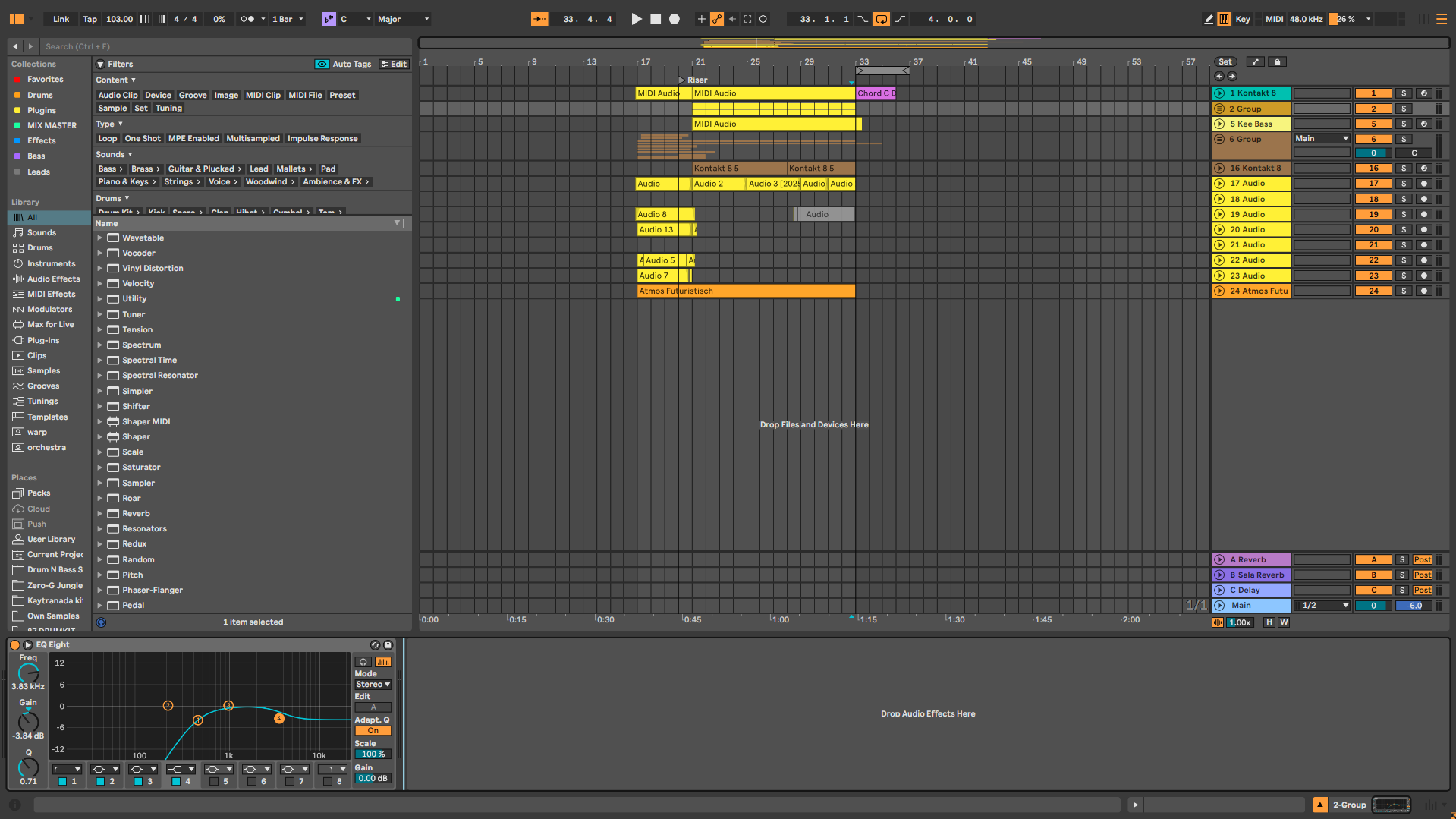This screenshot has width=1456, height=819.
Task: Expand the Reverb folder in browser
Action: (99, 514)
